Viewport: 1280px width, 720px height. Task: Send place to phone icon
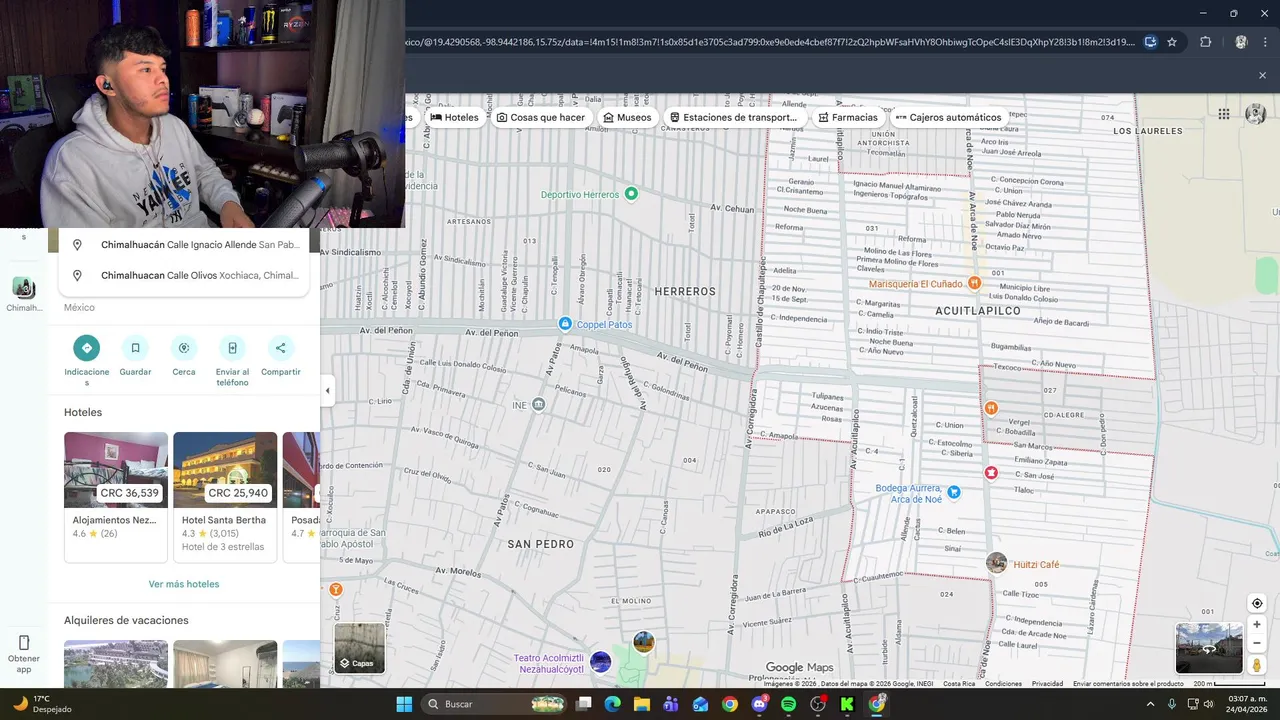tap(232, 348)
